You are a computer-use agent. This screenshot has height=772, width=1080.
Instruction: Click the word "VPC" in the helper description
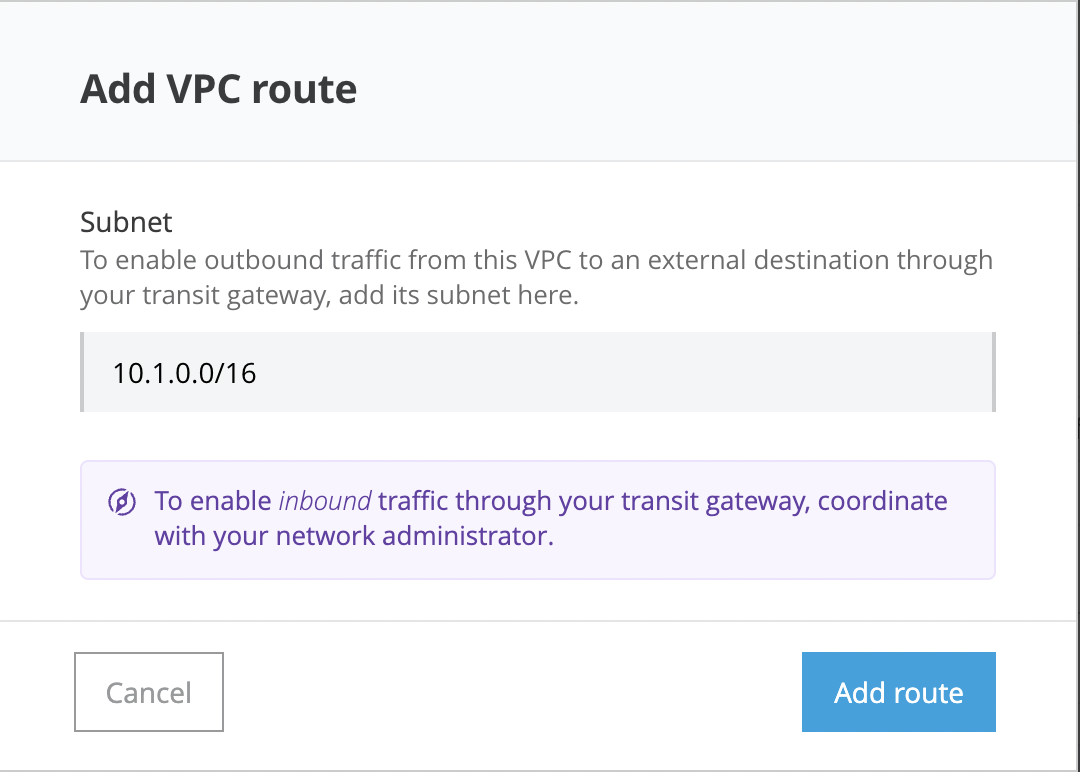tap(549, 261)
